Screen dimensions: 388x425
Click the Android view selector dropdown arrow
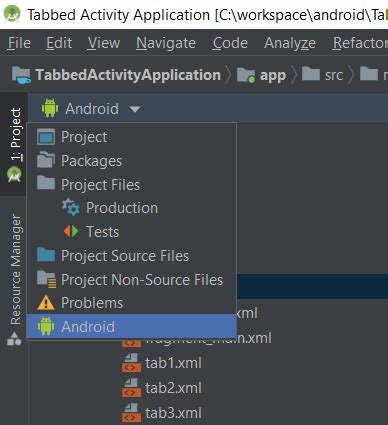tap(135, 109)
